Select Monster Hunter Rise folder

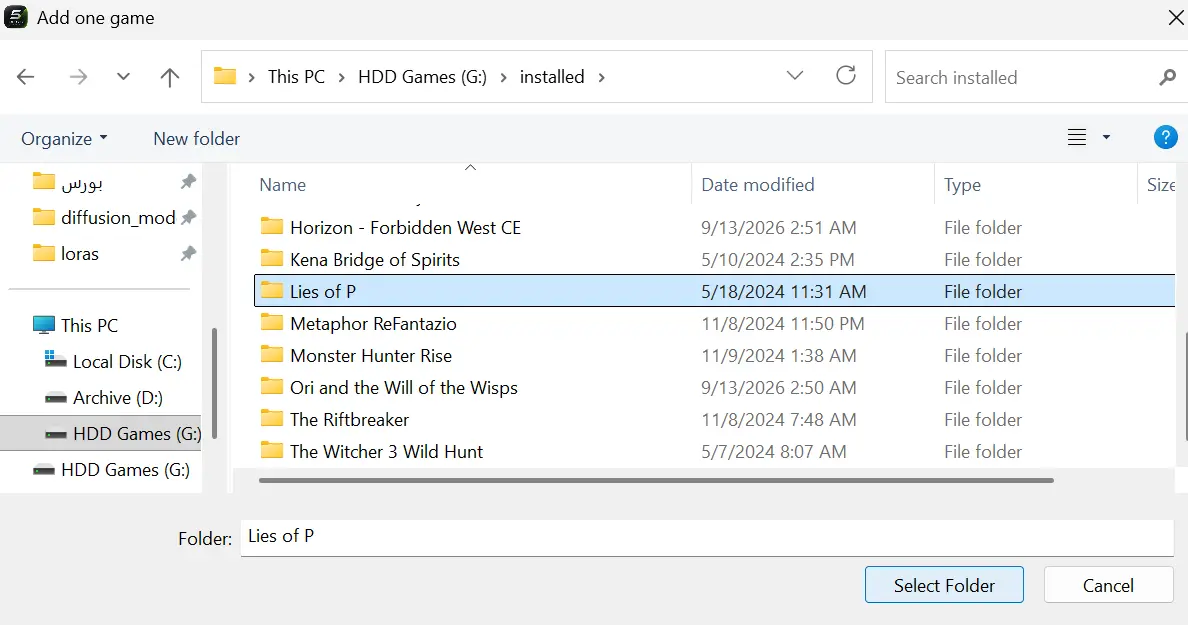tap(714, 355)
